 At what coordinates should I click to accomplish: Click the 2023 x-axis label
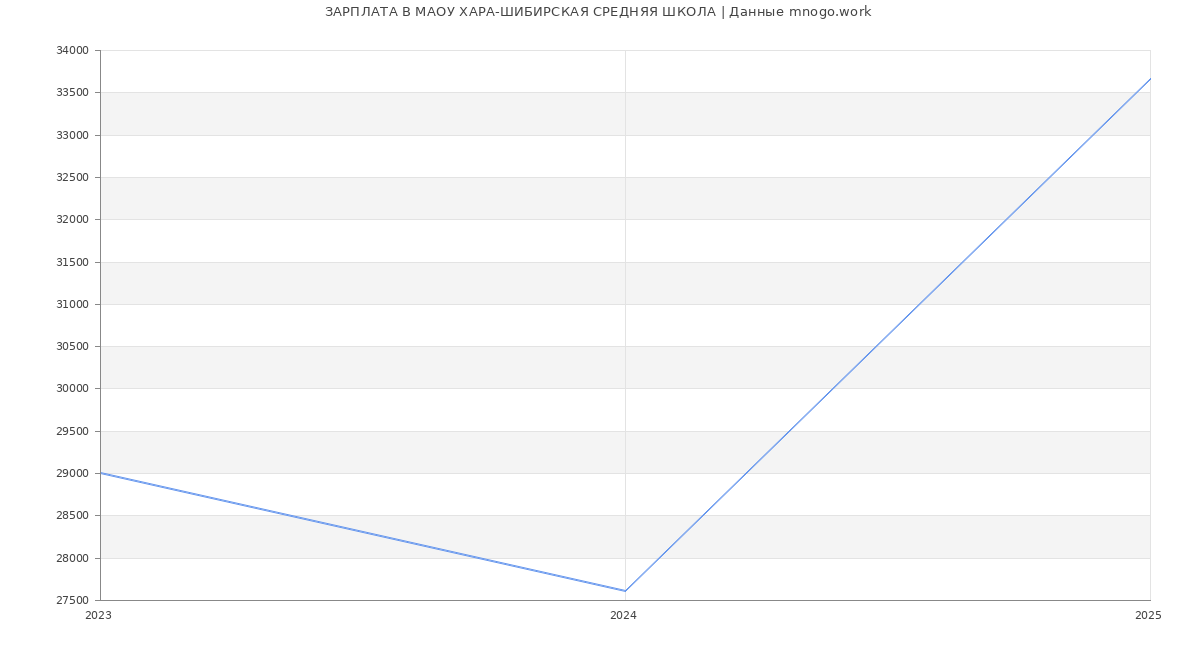click(x=98, y=616)
